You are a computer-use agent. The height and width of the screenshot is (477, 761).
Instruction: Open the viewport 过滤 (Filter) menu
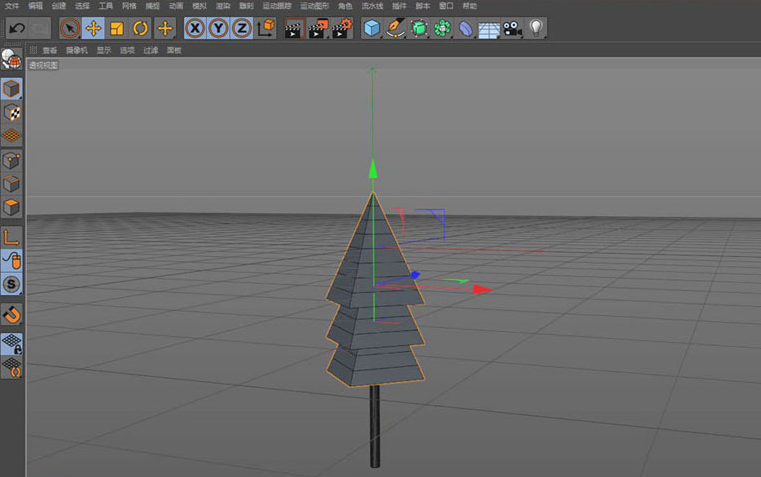pyautogui.click(x=150, y=50)
